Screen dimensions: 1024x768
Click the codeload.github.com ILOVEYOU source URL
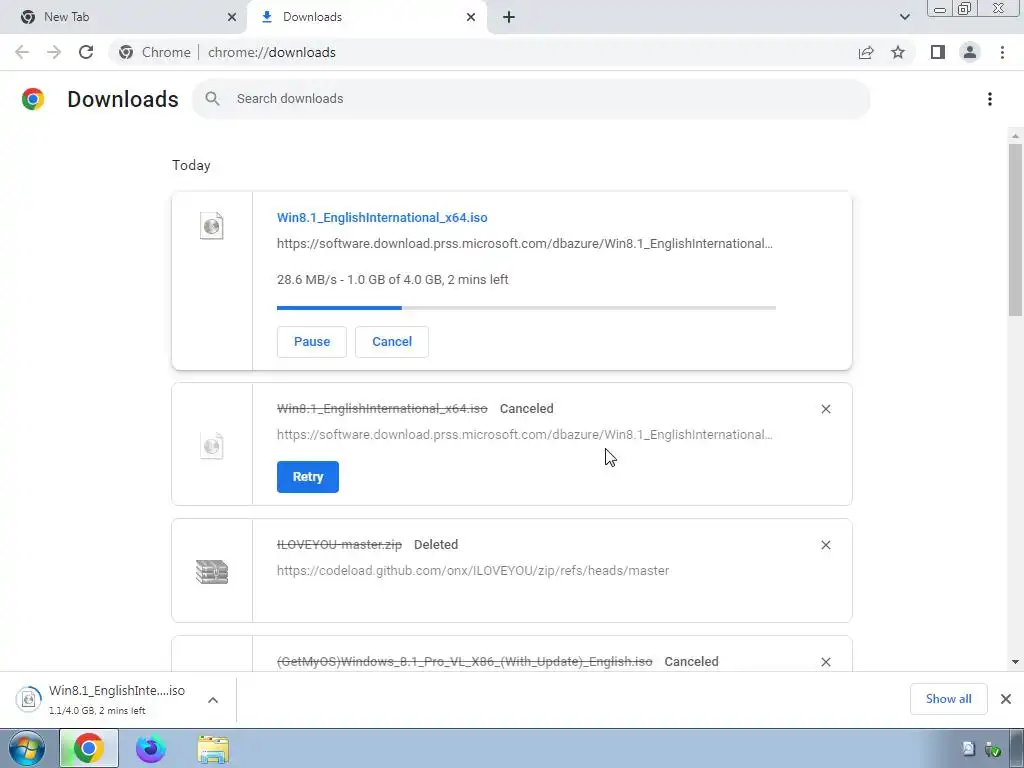pos(473,571)
